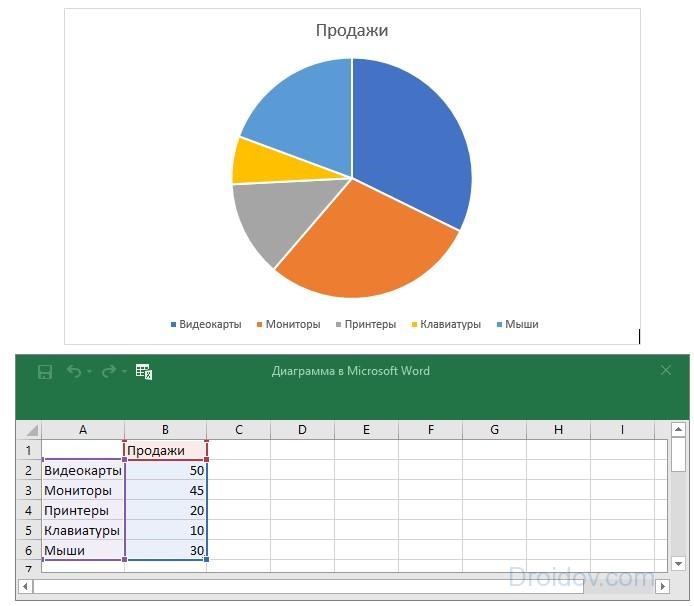Click the Undo arrow icon
Screen dimensions: 694x606
point(73,371)
